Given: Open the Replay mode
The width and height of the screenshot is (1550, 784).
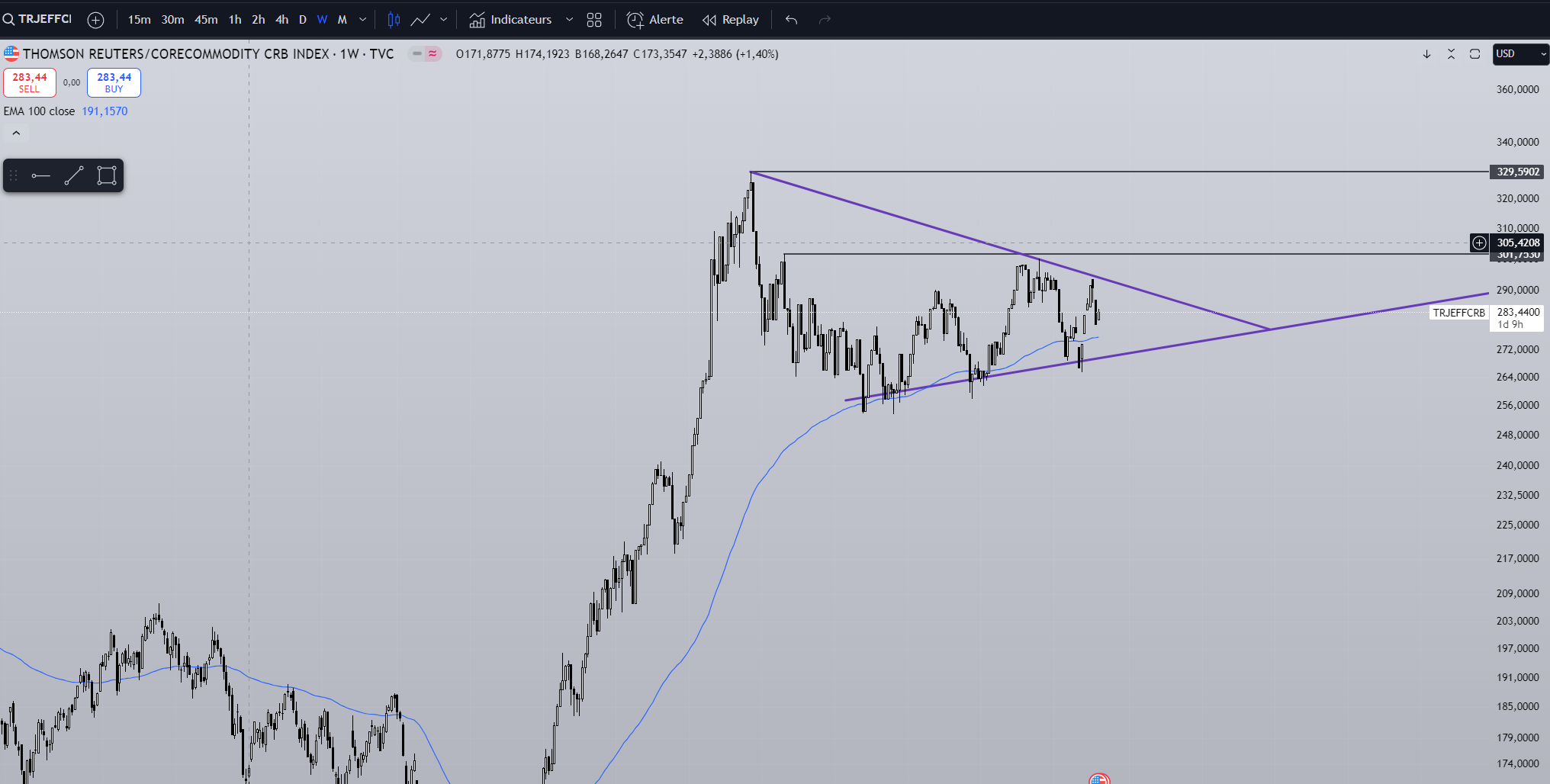Looking at the screenshot, I should [x=731, y=20].
